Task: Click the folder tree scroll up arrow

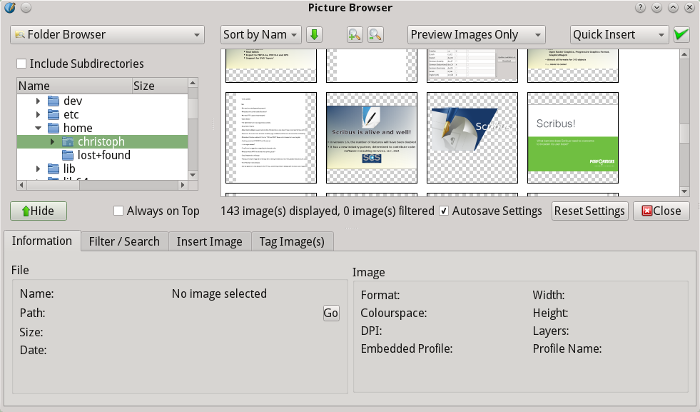Action: click(x=193, y=83)
